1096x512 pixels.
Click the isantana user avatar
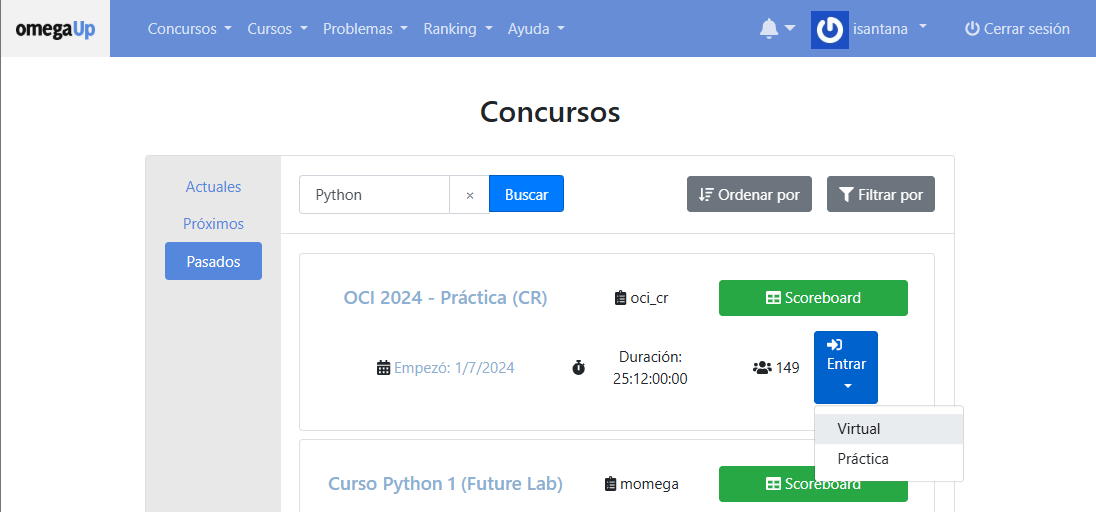[830, 29]
